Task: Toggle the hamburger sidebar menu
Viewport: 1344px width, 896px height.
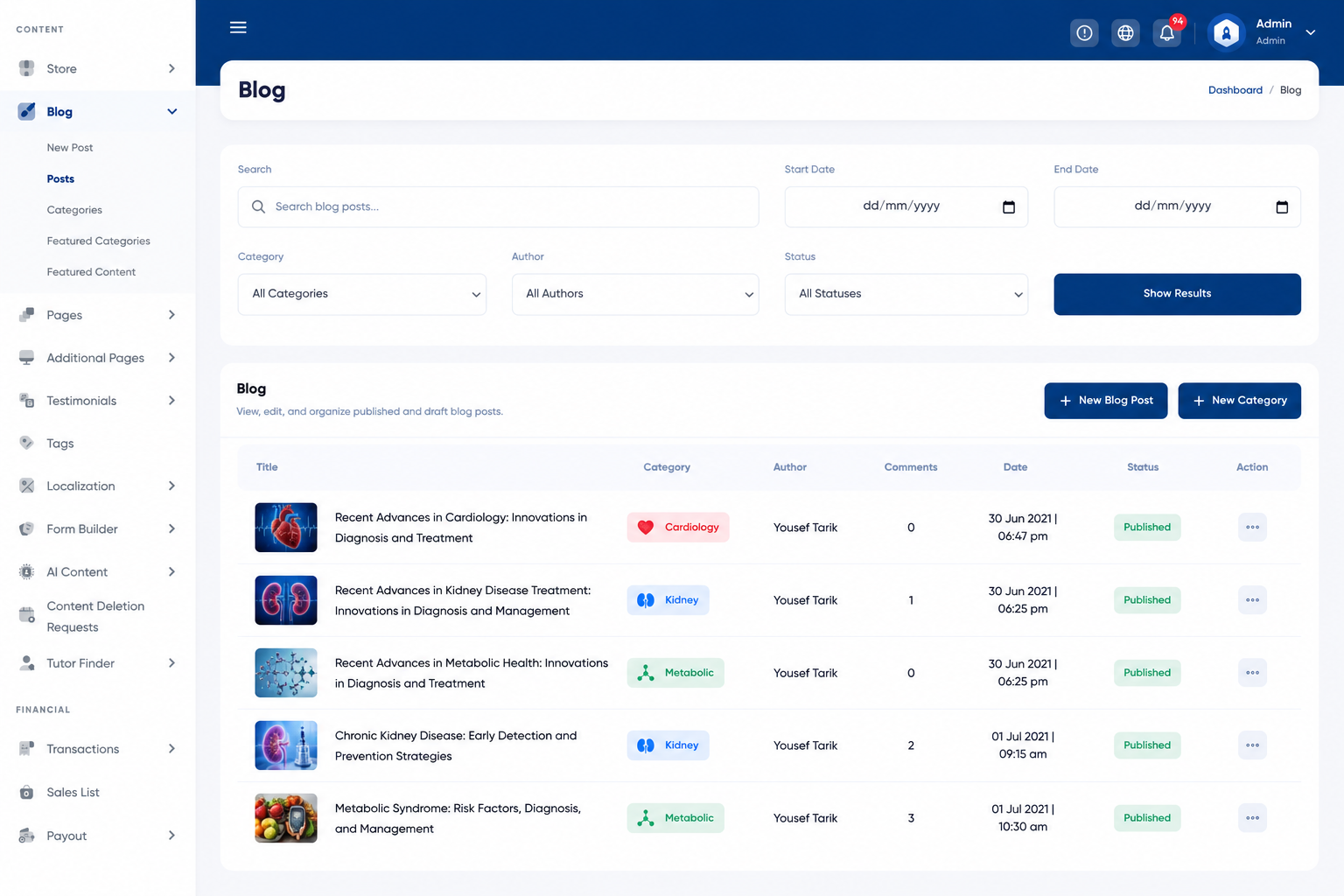Action: click(x=238, y=27)
